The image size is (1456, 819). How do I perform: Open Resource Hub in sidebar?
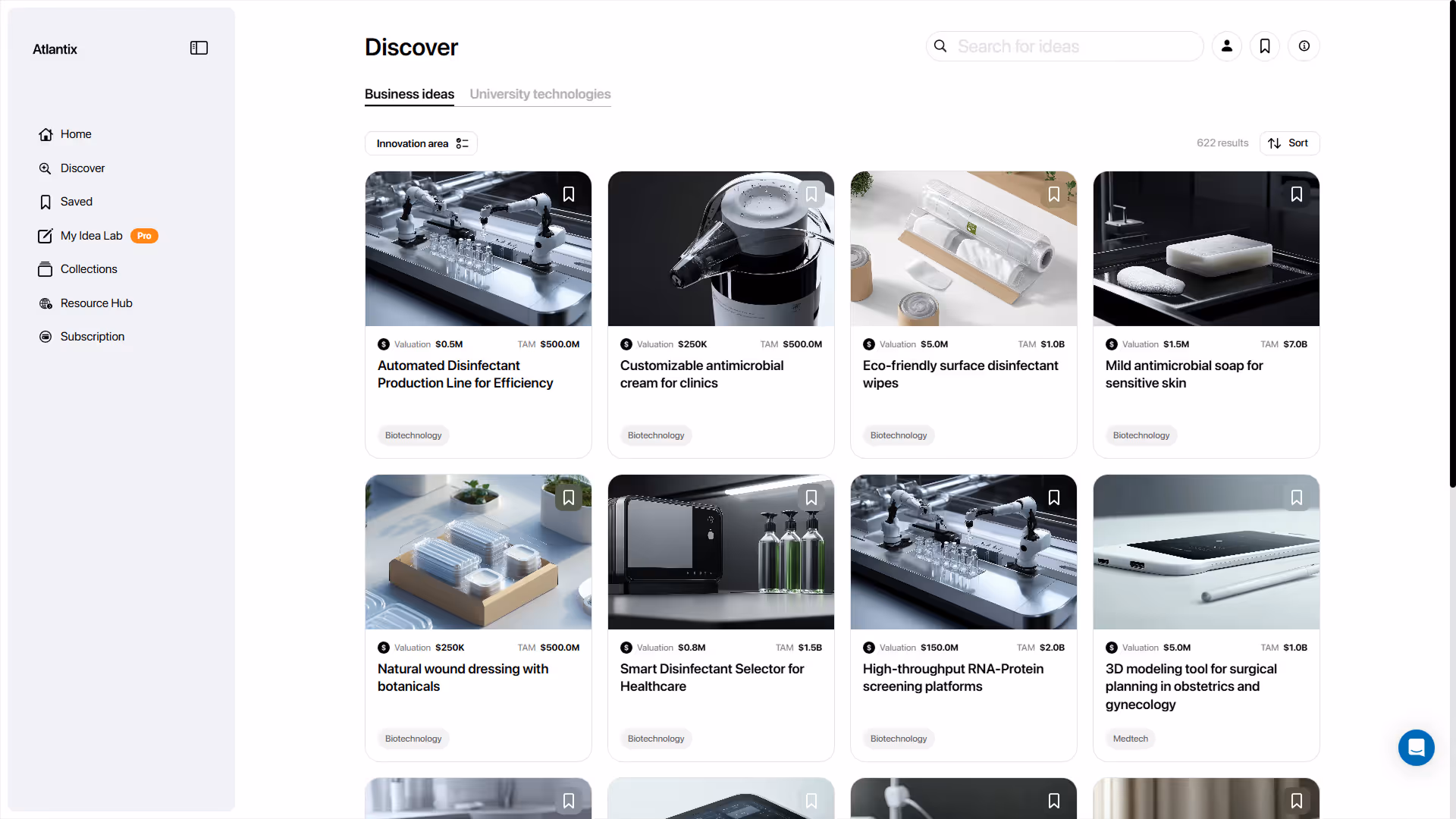(x=96, y=303)
